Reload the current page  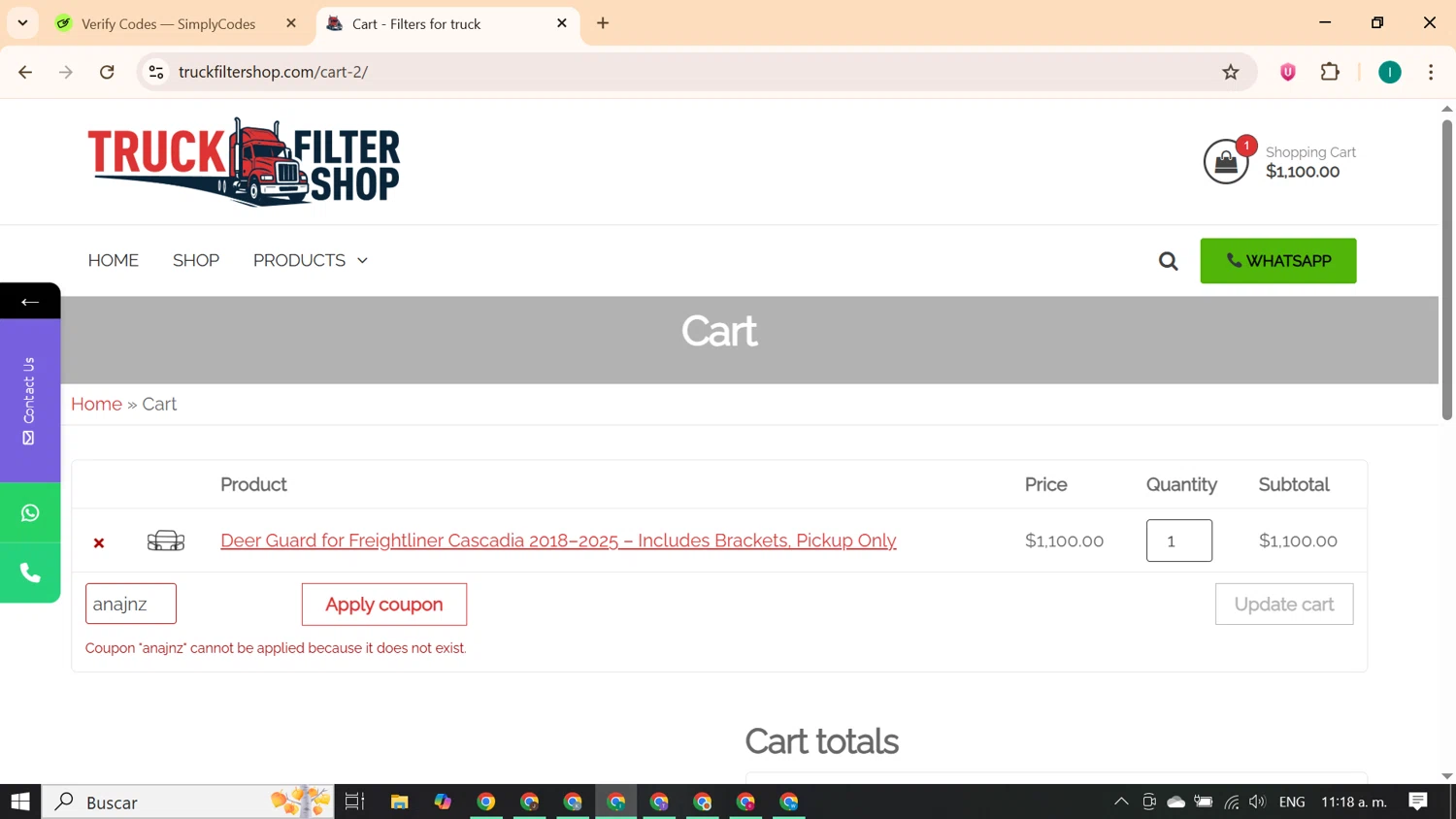click(107, 72)
